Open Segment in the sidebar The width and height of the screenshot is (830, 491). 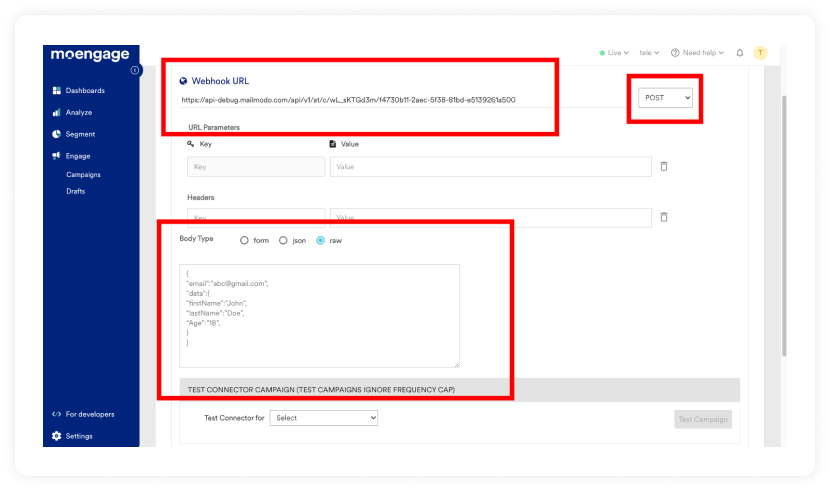tap(80, 134)
